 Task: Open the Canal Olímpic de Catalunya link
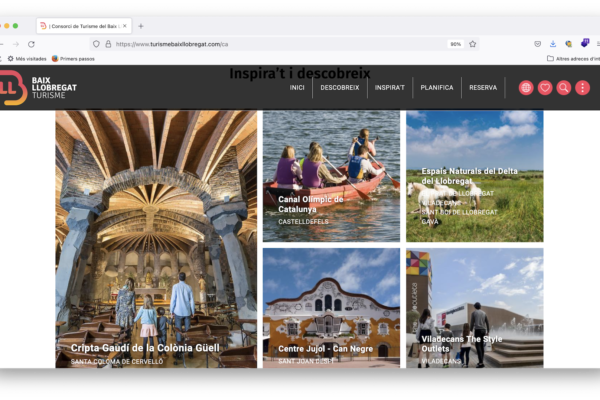[311, 204]
